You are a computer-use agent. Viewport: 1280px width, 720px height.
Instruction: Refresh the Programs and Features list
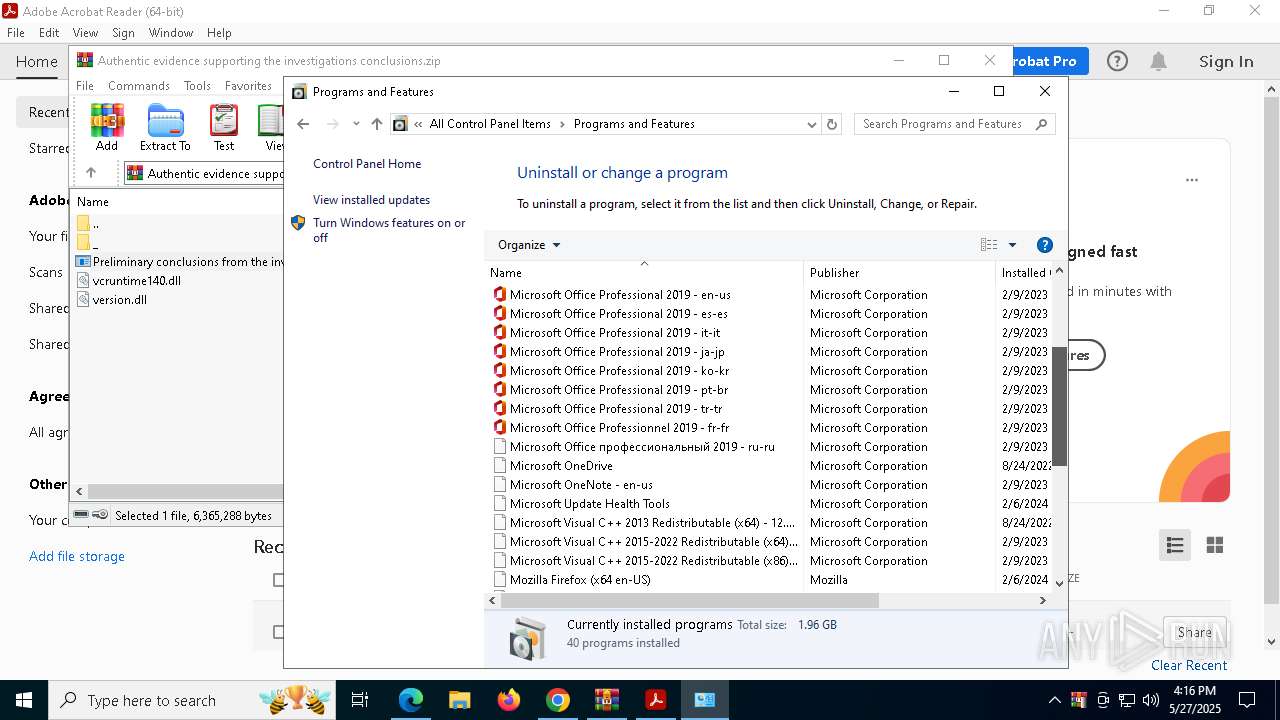[832, 124]
